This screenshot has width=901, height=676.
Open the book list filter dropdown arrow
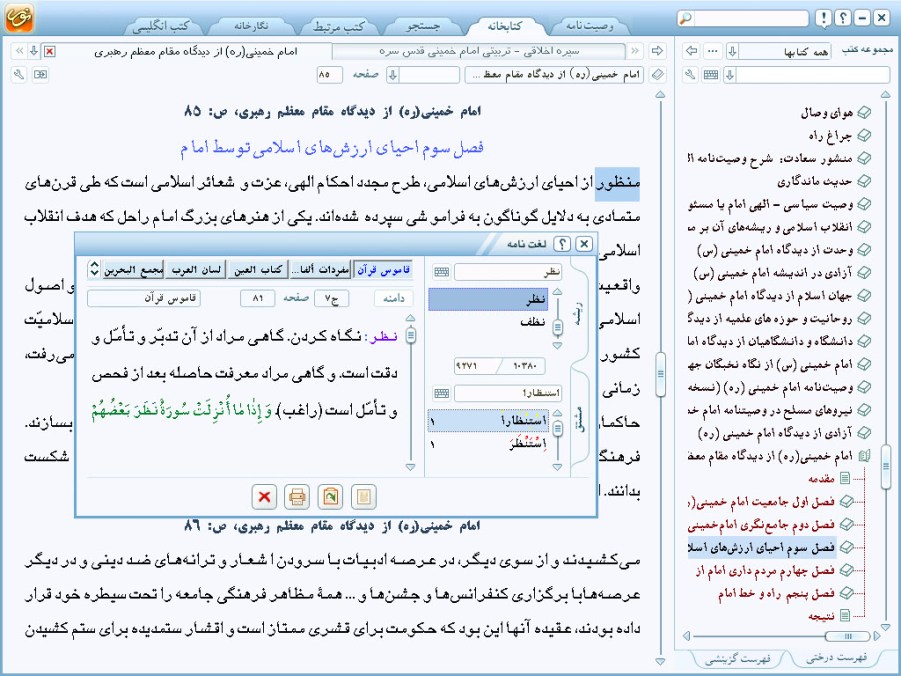click(x=730, y=75)
